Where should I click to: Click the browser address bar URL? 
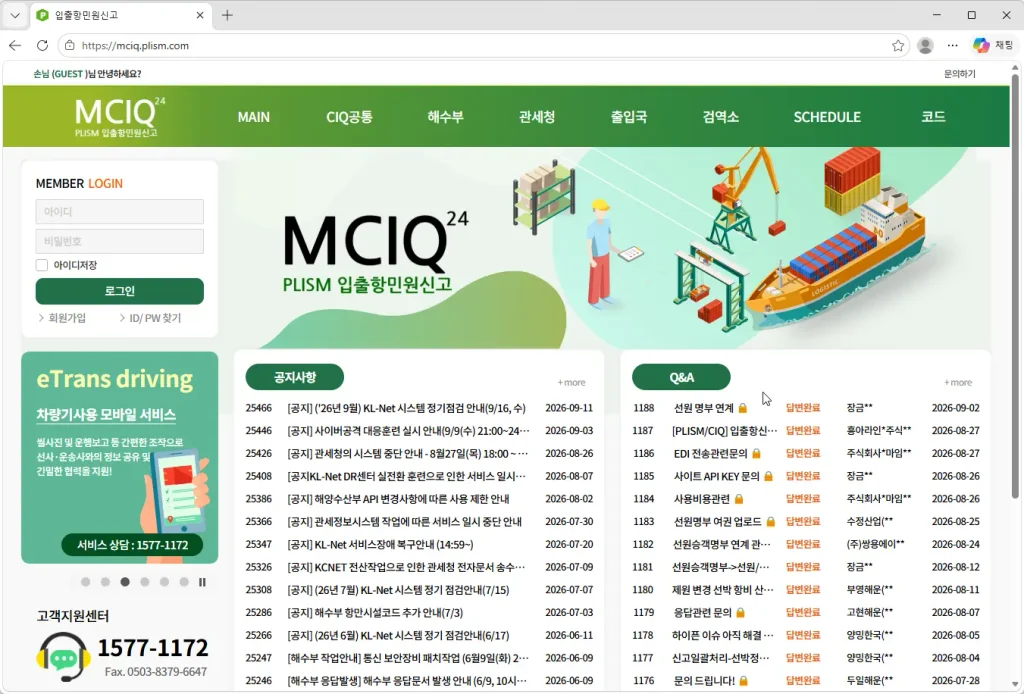(x=135, y=46)
